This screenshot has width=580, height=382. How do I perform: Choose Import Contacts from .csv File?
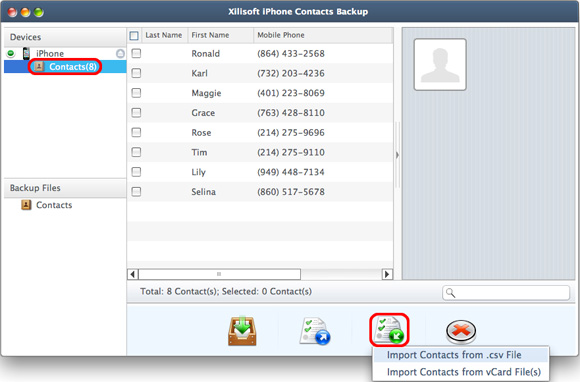tap(461, 355)
